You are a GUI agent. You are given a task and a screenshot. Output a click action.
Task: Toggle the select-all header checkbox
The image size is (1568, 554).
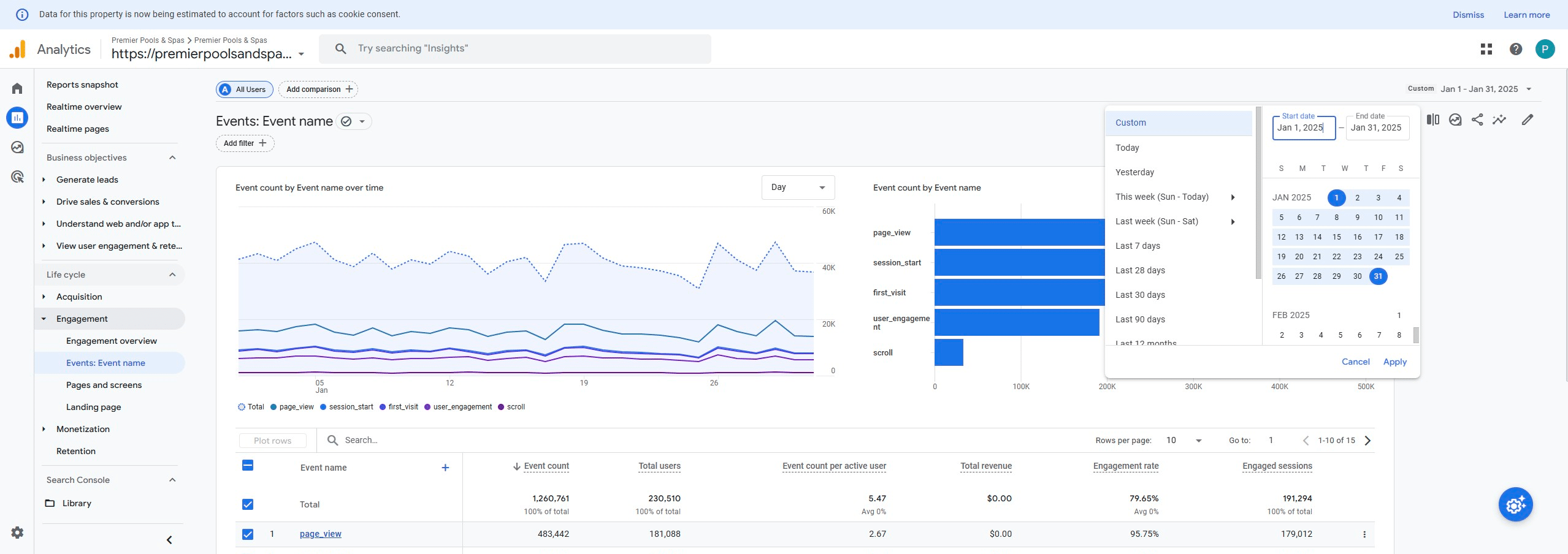248,466
